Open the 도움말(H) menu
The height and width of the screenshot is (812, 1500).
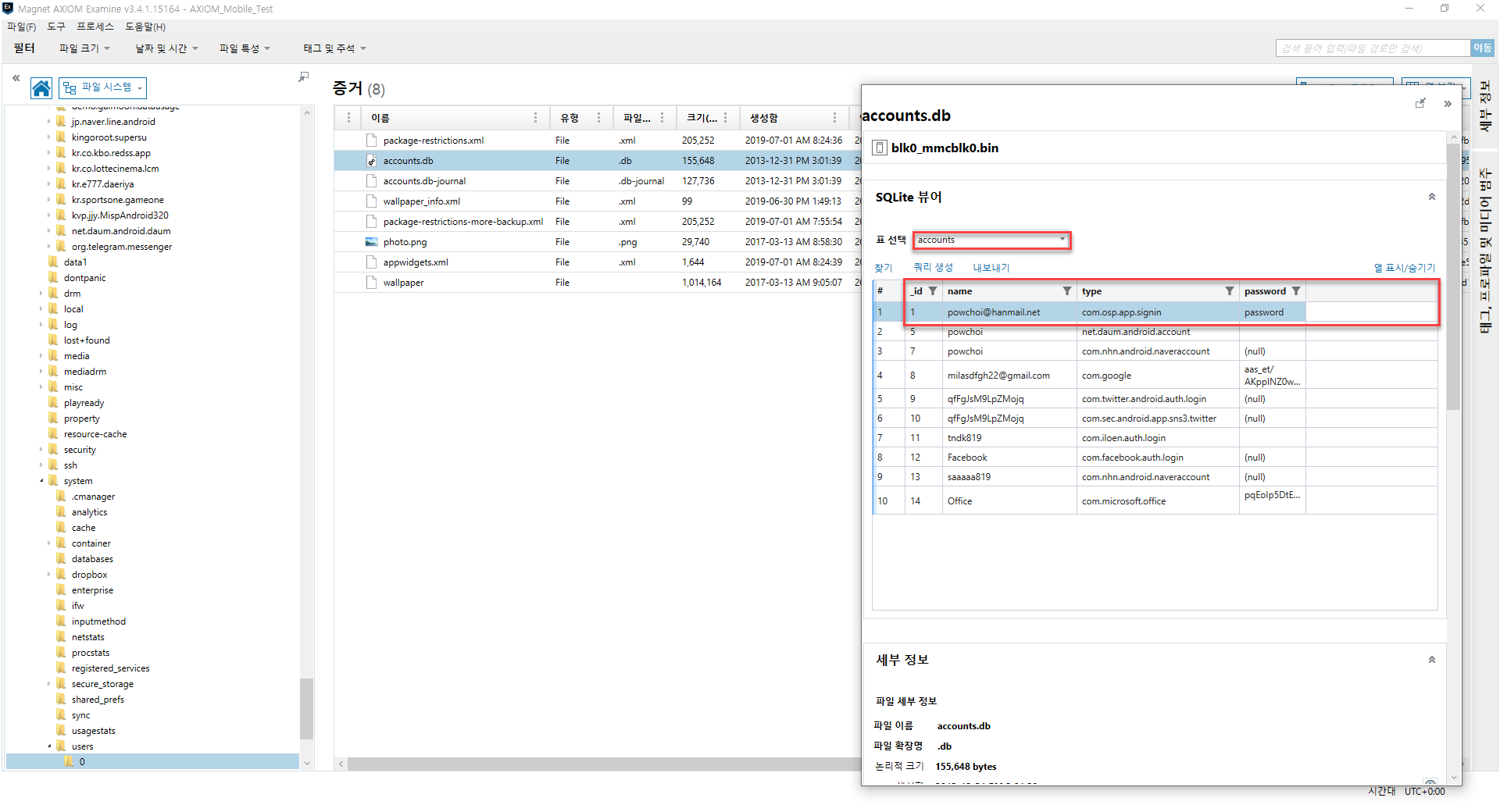[145, 27]
